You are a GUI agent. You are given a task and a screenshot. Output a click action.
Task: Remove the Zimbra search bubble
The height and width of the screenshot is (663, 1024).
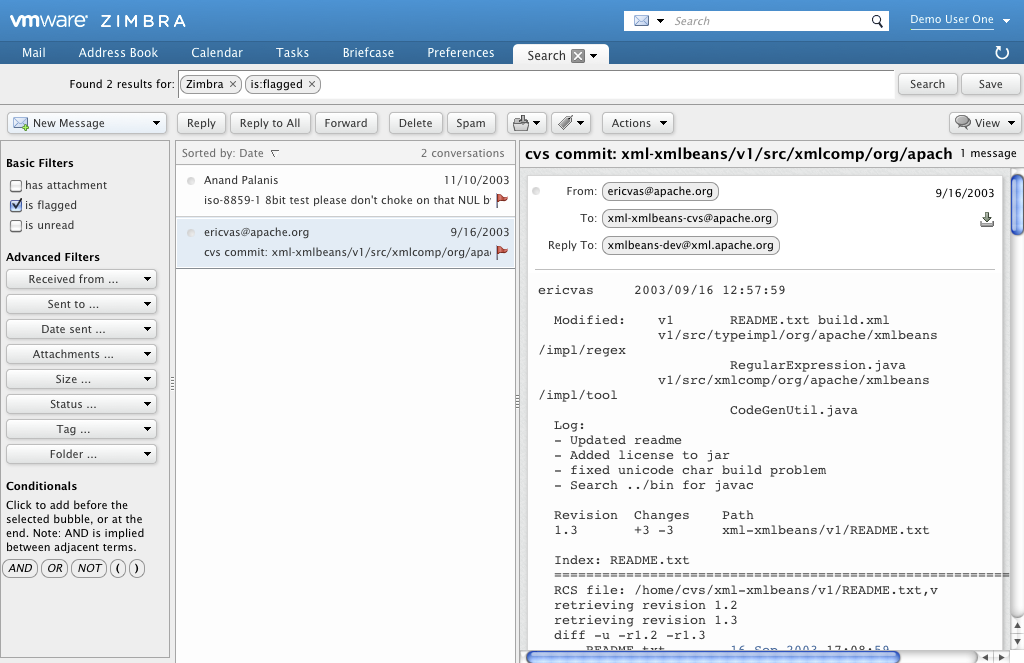pos(232,84)
